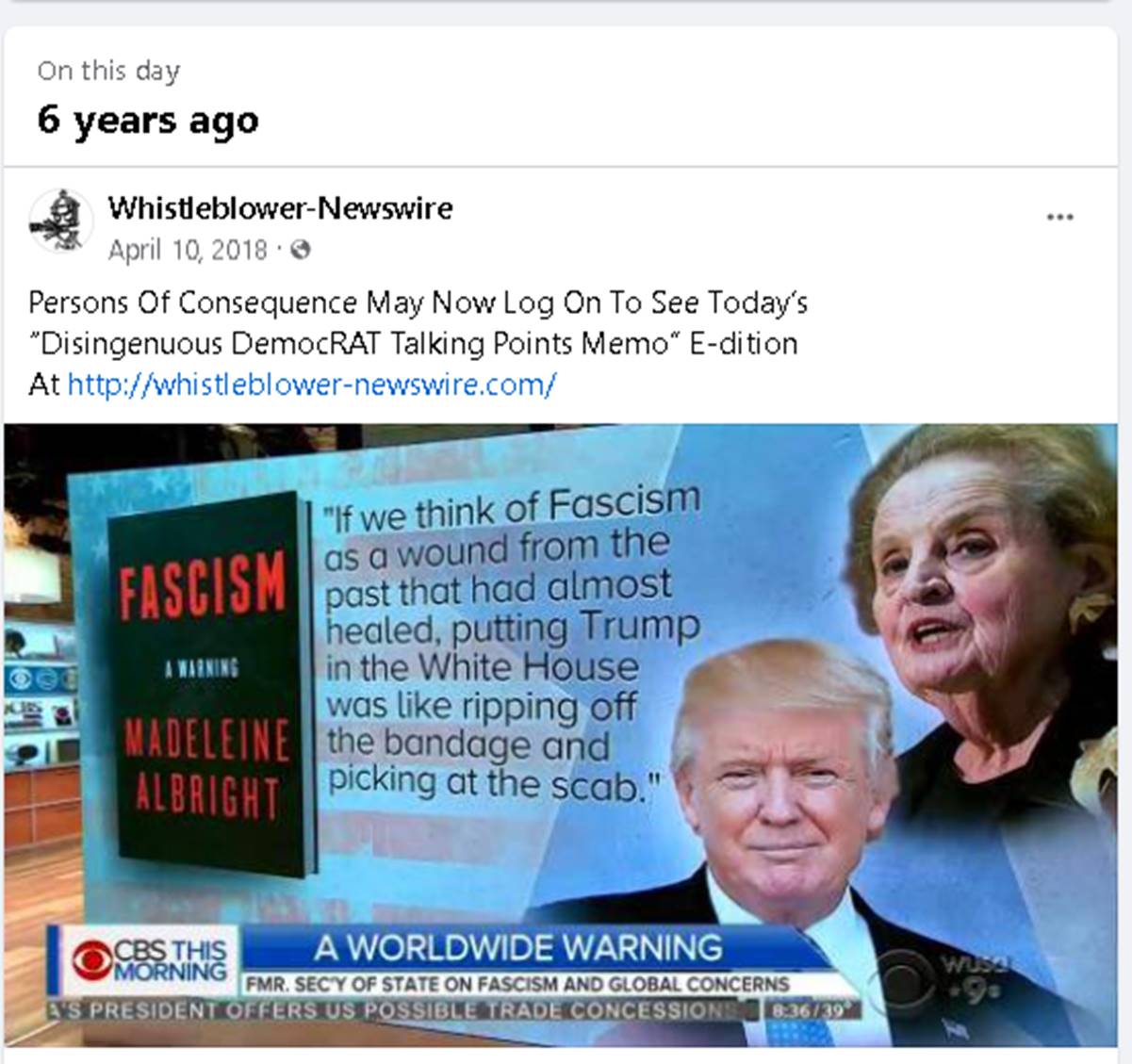Click the Whistleblower-Newswire profile avatar
The width and height of the screenshot is (1132, 1064).
pos(61,221)
